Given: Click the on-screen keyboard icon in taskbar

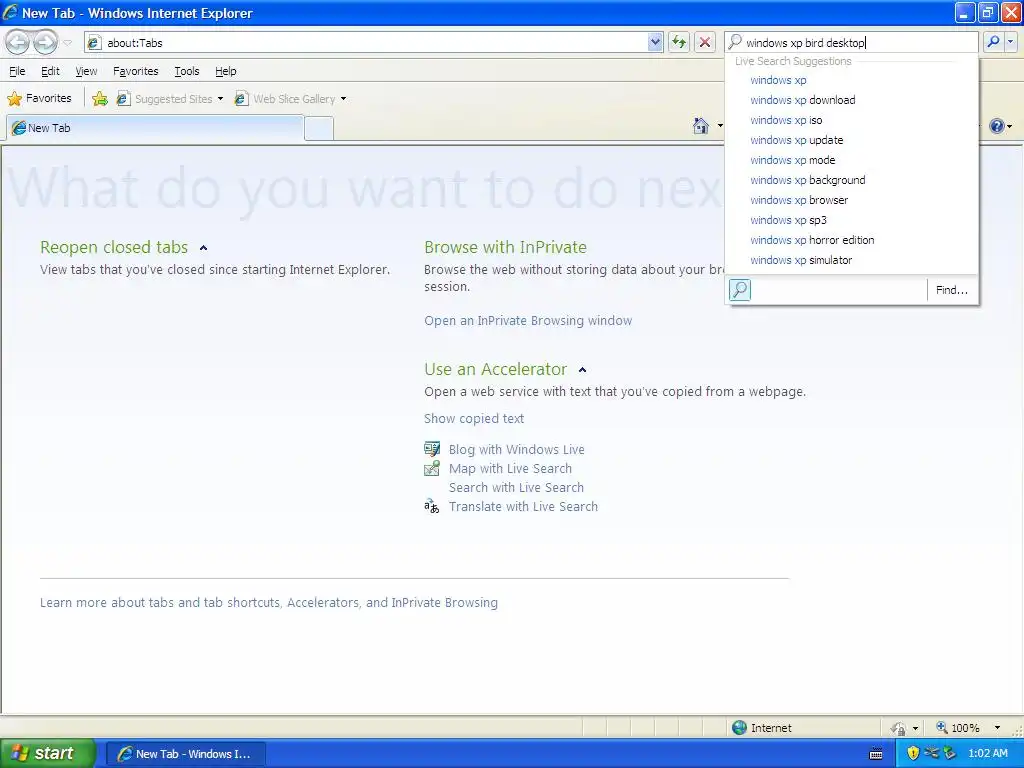Looking at the screenshot, I should tap(876, 754).
